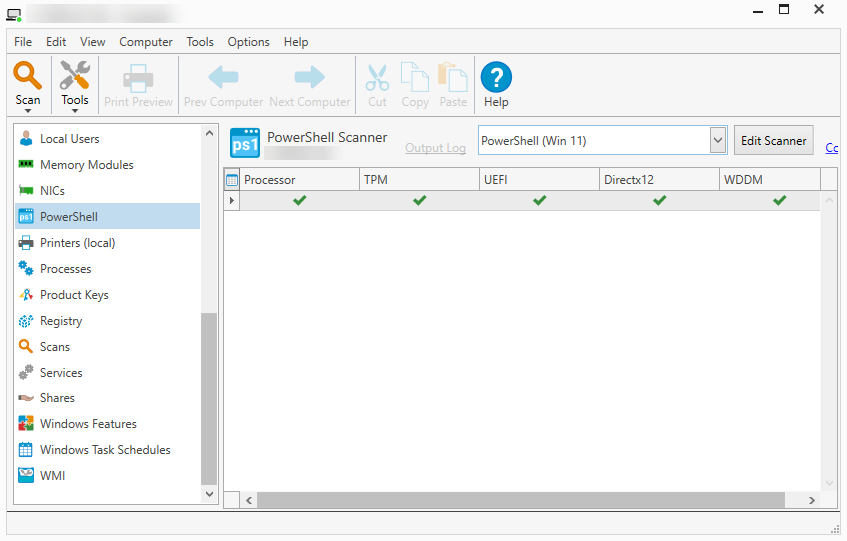Select the TPM check mark cell

tap(420, 200)
